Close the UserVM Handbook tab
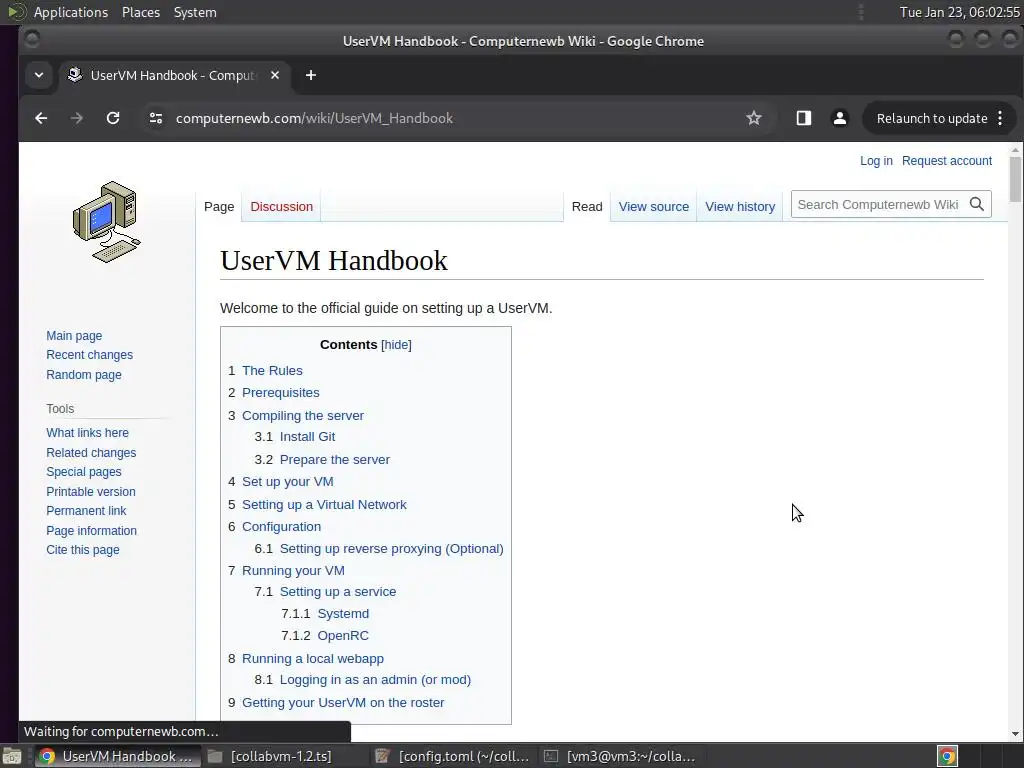This screenshot has height=768, width=1024. (x=275, y=75)
